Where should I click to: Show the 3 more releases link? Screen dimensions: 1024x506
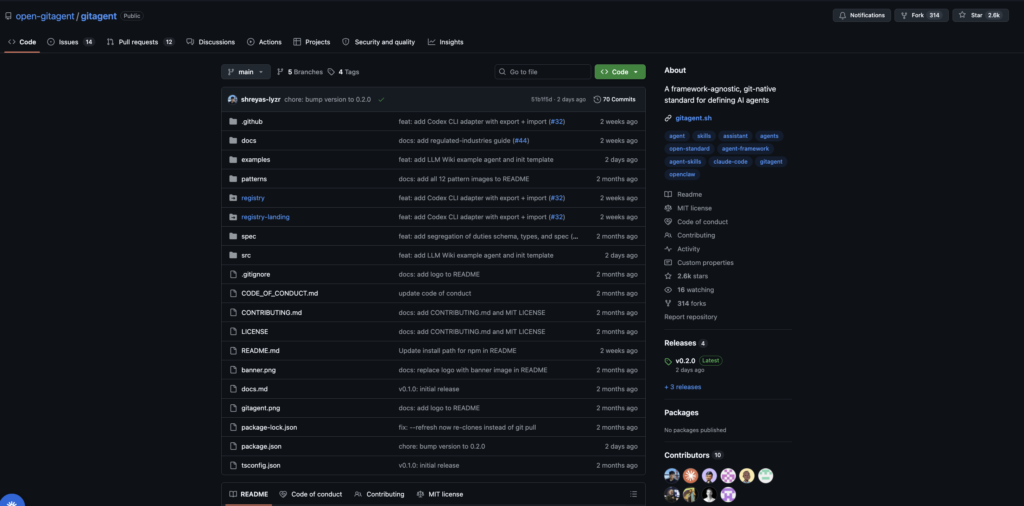coord(683,386)
